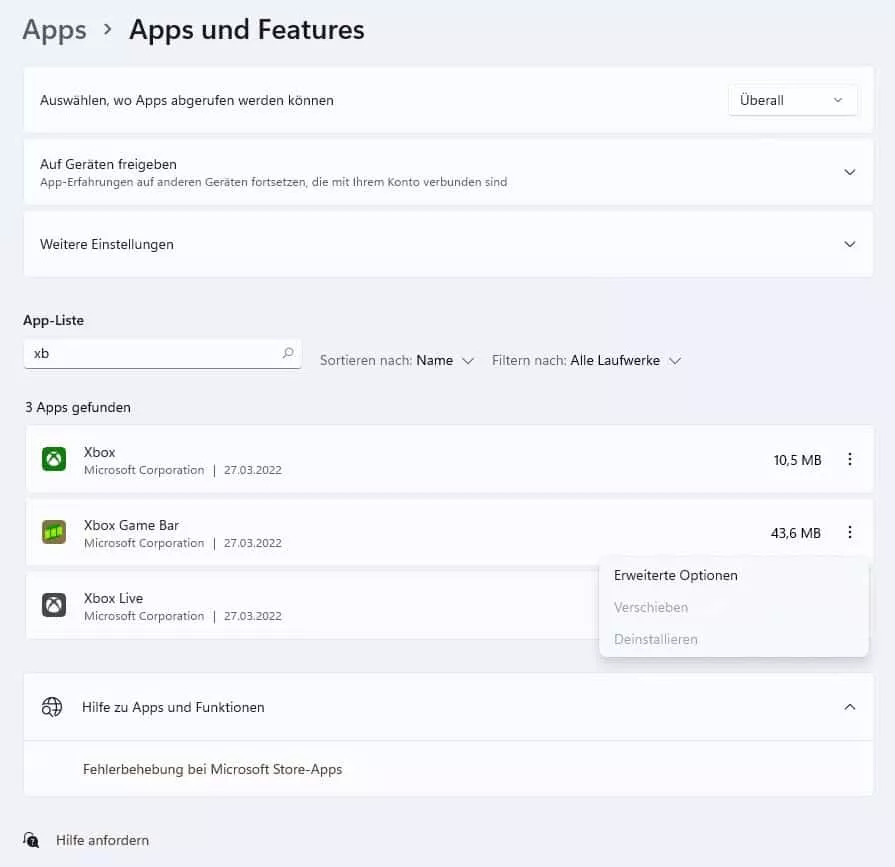Viewport: 895px width, 867px height.
Task: Click the App-Liste heading
Action: [54, 320]
